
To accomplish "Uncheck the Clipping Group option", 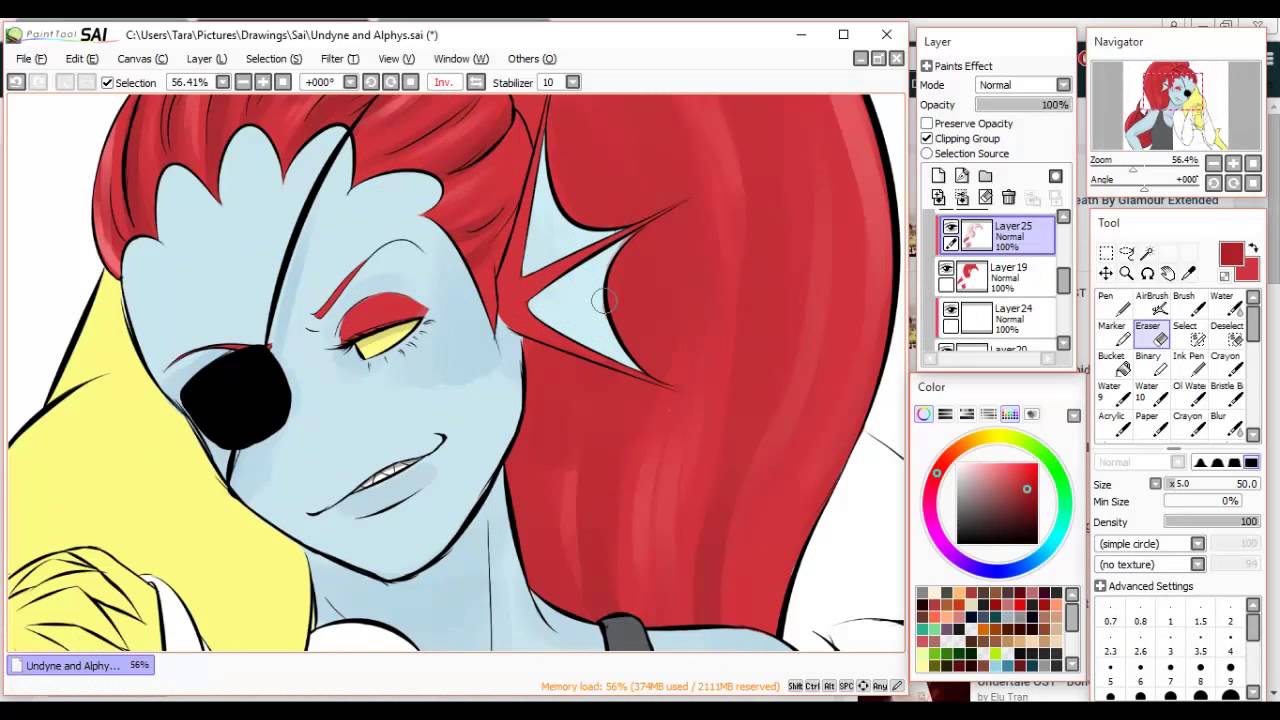I will [927, 138].
